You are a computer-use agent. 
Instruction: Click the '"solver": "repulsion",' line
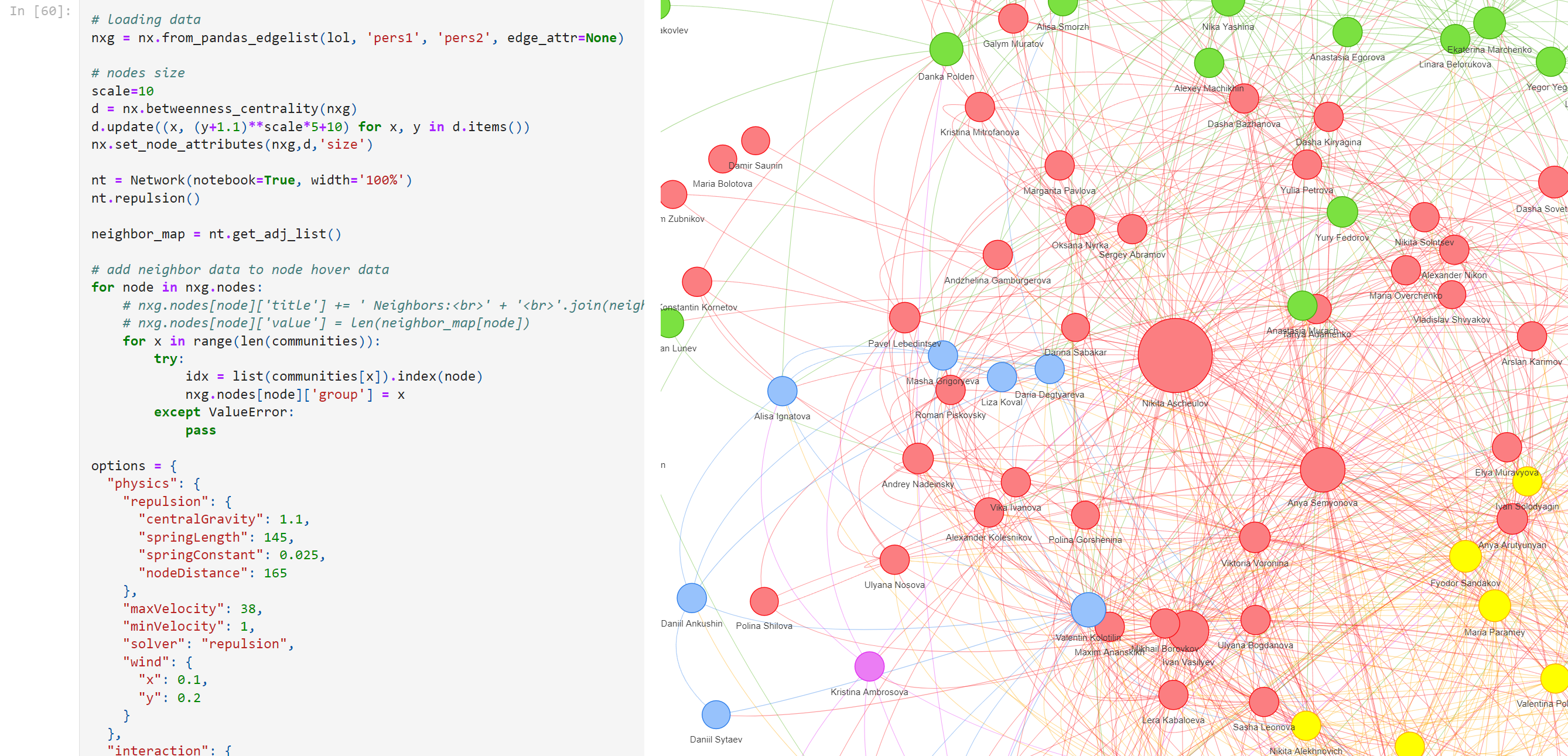208,644
